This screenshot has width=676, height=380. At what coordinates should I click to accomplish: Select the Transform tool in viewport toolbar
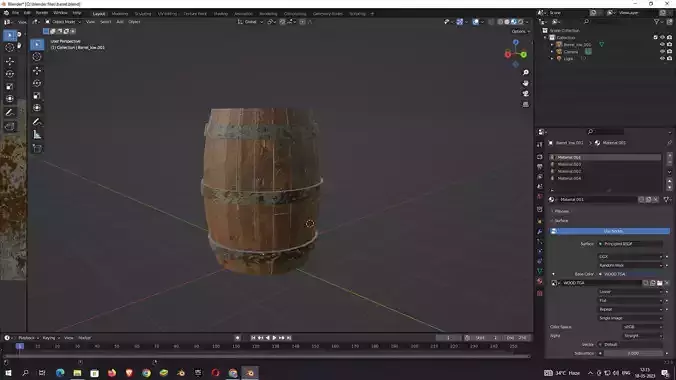click(37, 108)
